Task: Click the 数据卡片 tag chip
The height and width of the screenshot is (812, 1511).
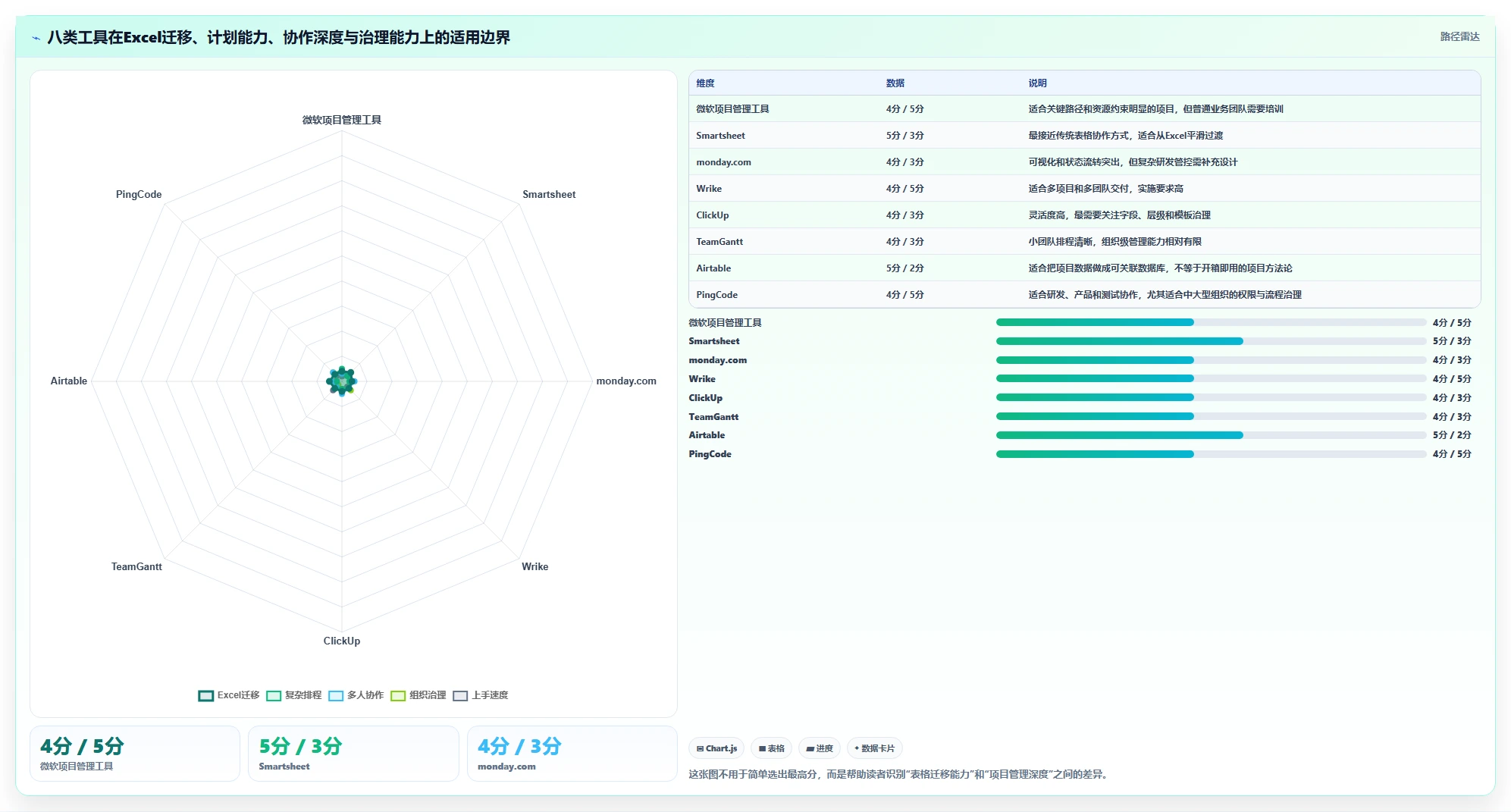Action: 874,748
